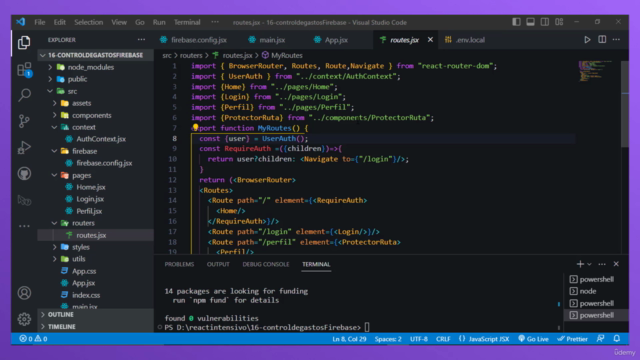The image size is (640, 360).
Task: Open the Explorer view in activity bar
Action: point(24,42)
